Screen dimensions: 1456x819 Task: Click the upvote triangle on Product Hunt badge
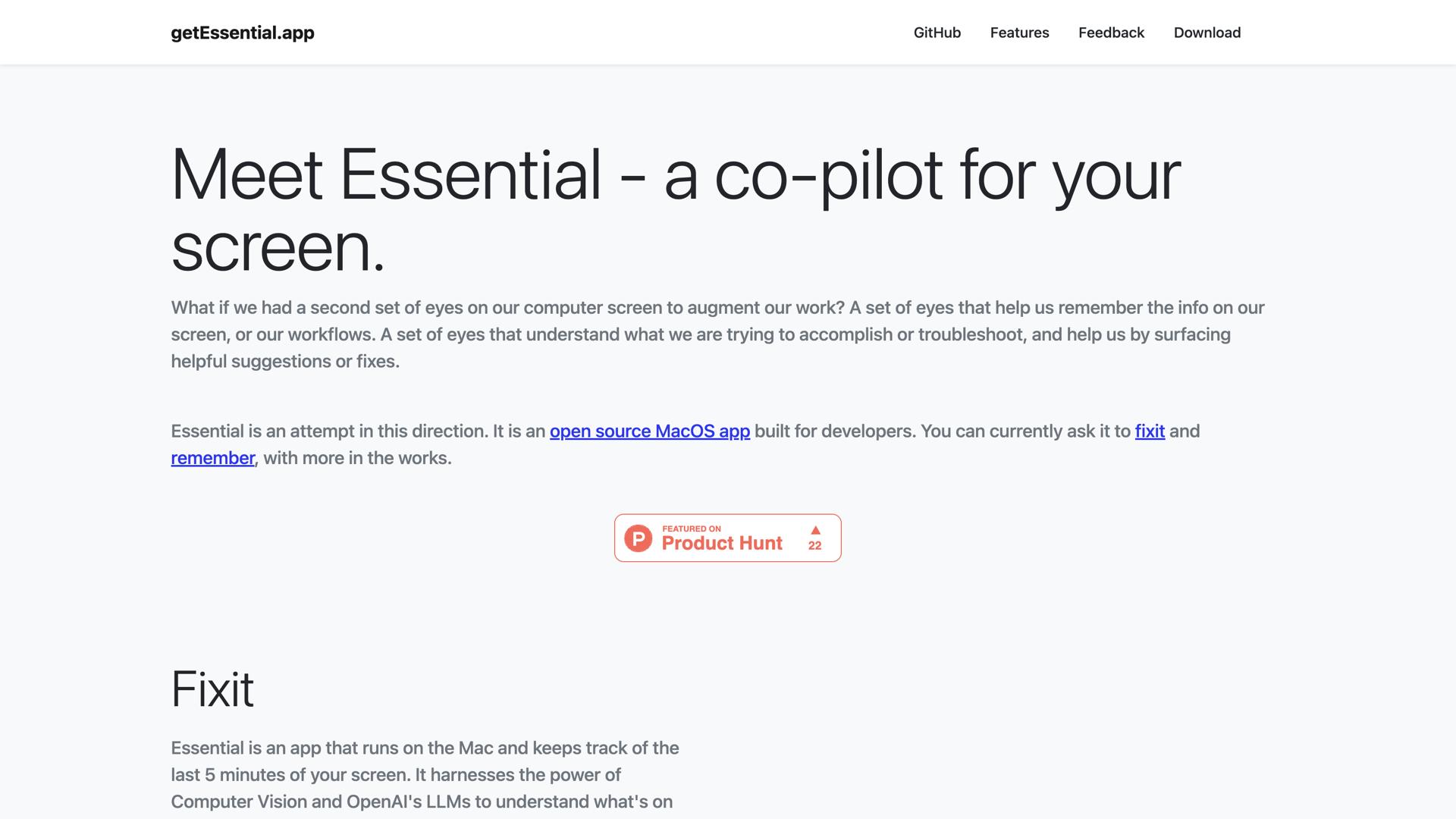(x=815, y=530)
